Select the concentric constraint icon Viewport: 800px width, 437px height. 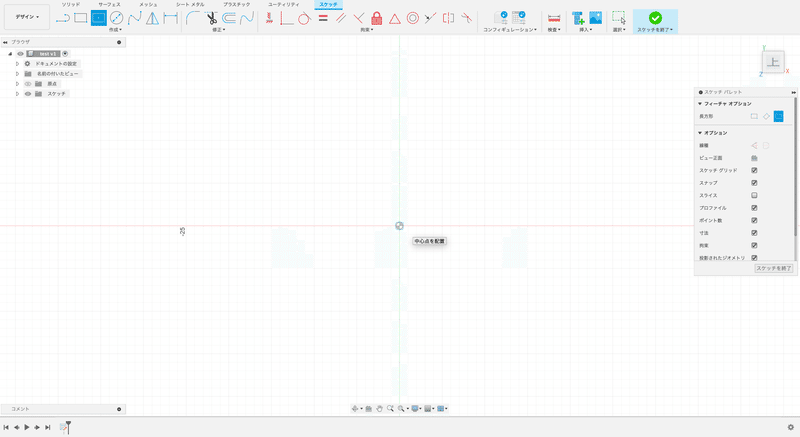(413, 18)
